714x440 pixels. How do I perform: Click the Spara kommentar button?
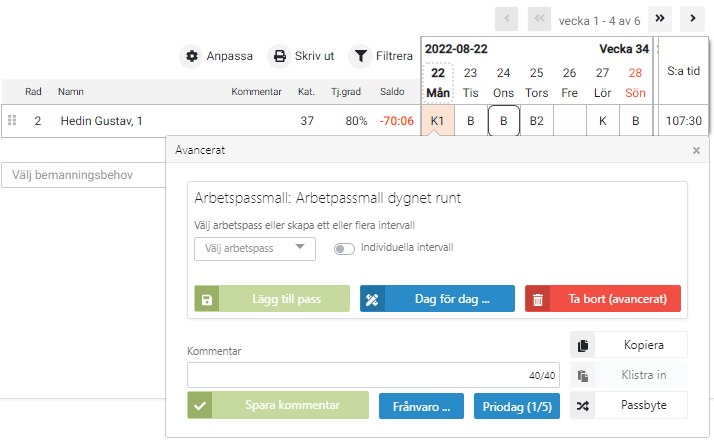click(278, 405)
